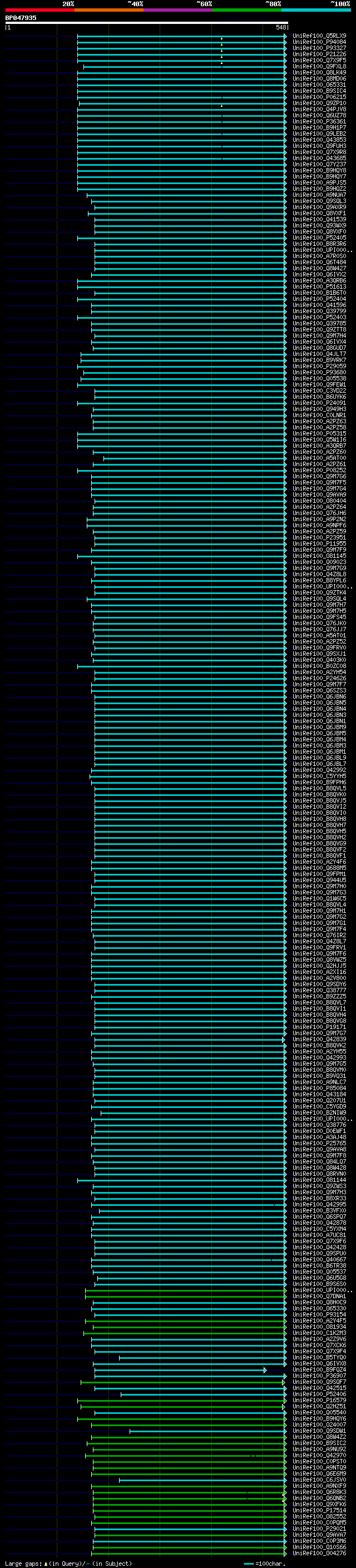Select the label UniRef100_A5AT01
This screenshot has width=356, height=1568.
(319, 635)
